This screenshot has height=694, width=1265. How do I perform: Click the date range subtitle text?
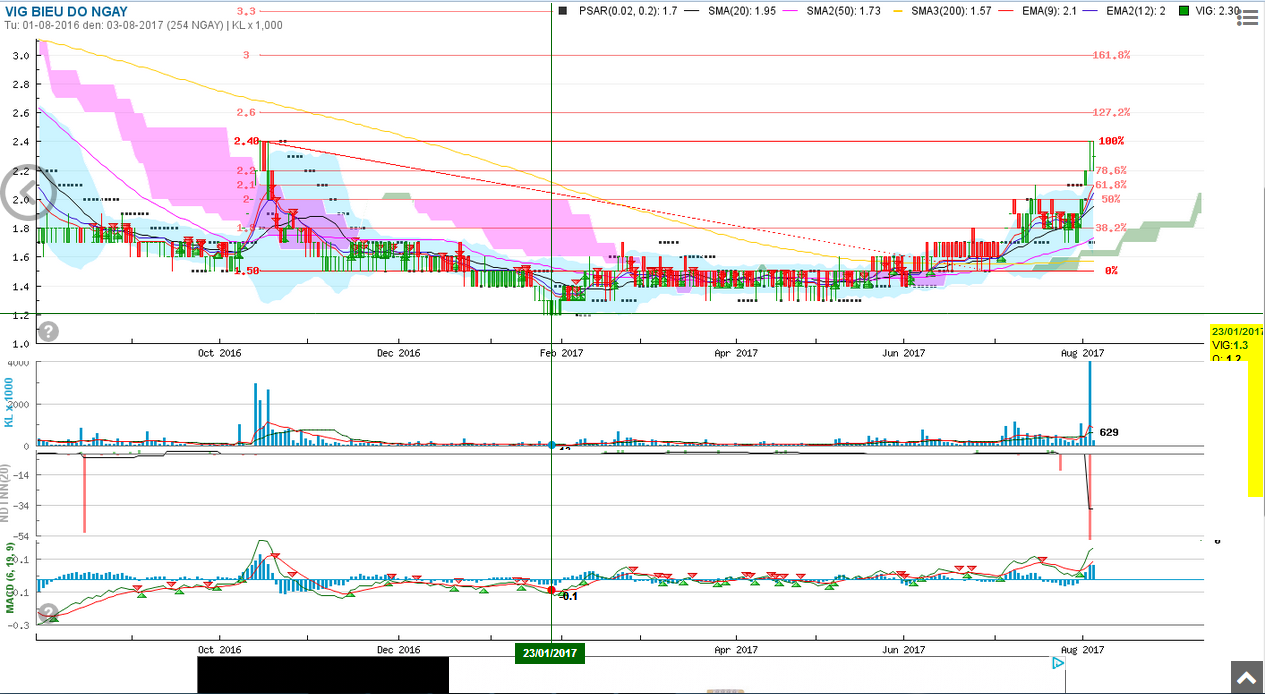(x=143, y=25)
